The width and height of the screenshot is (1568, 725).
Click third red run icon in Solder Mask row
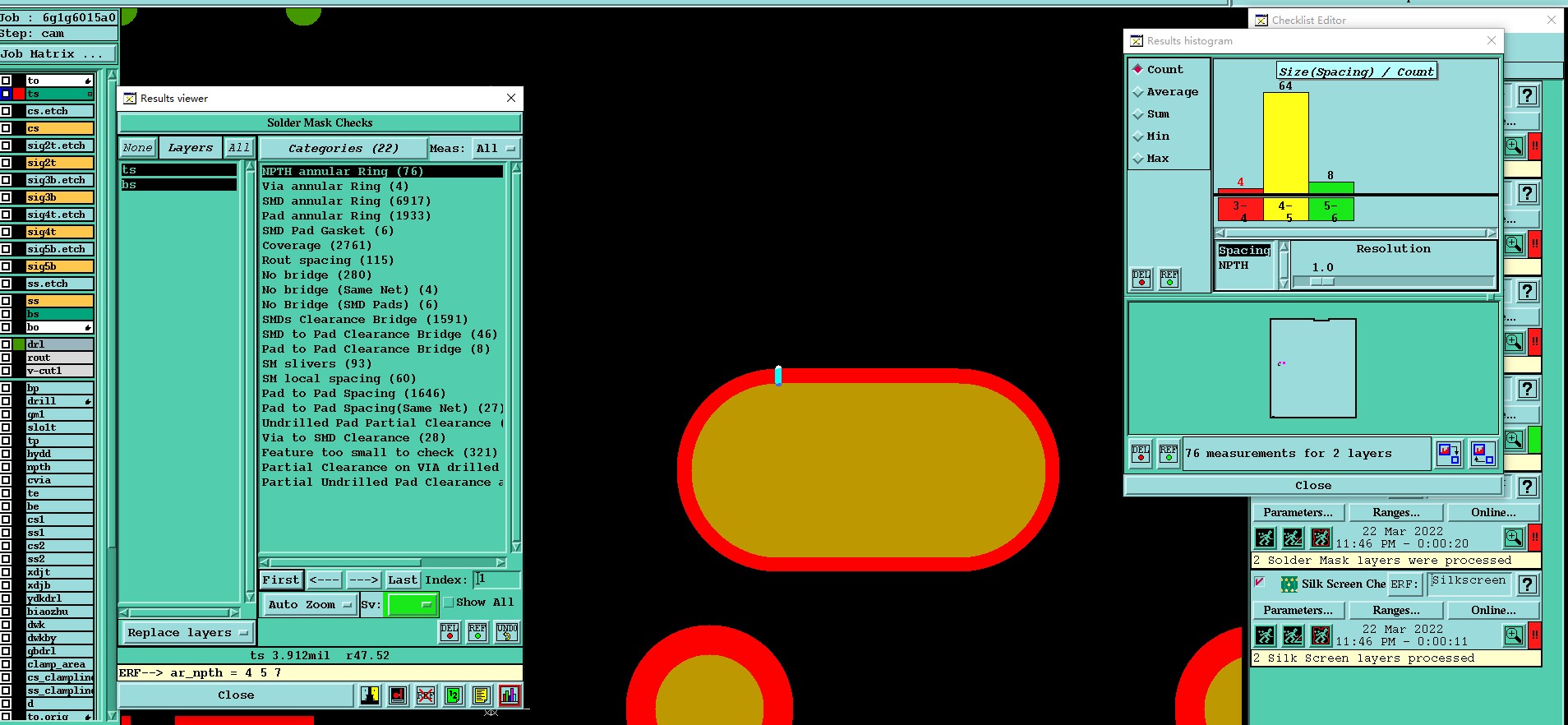pos(1321,538)
